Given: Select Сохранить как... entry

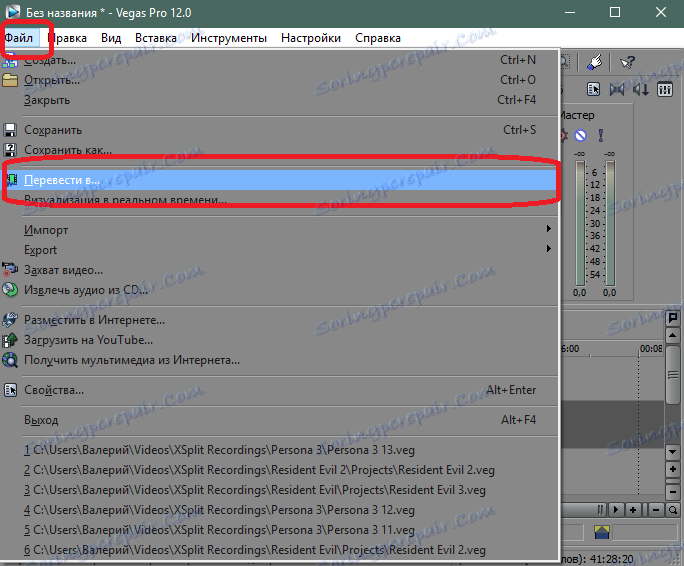Looking at the screenshot, I should (x=280, y=150).
